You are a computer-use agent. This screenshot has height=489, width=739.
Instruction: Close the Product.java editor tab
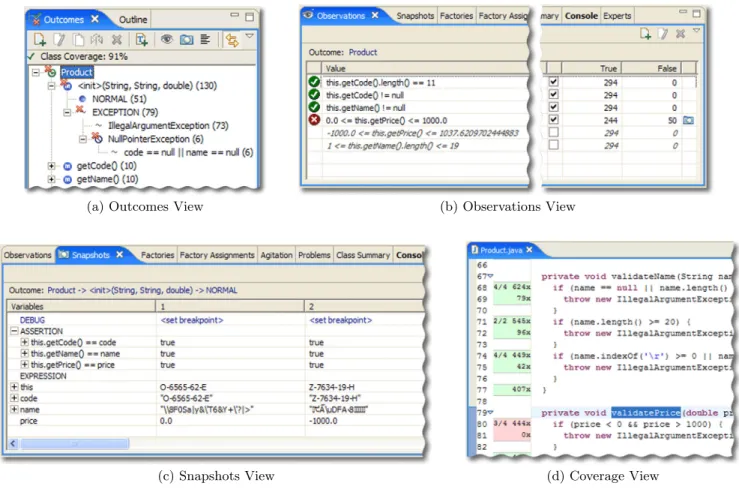pyautogui.click(x=529, y=250)
